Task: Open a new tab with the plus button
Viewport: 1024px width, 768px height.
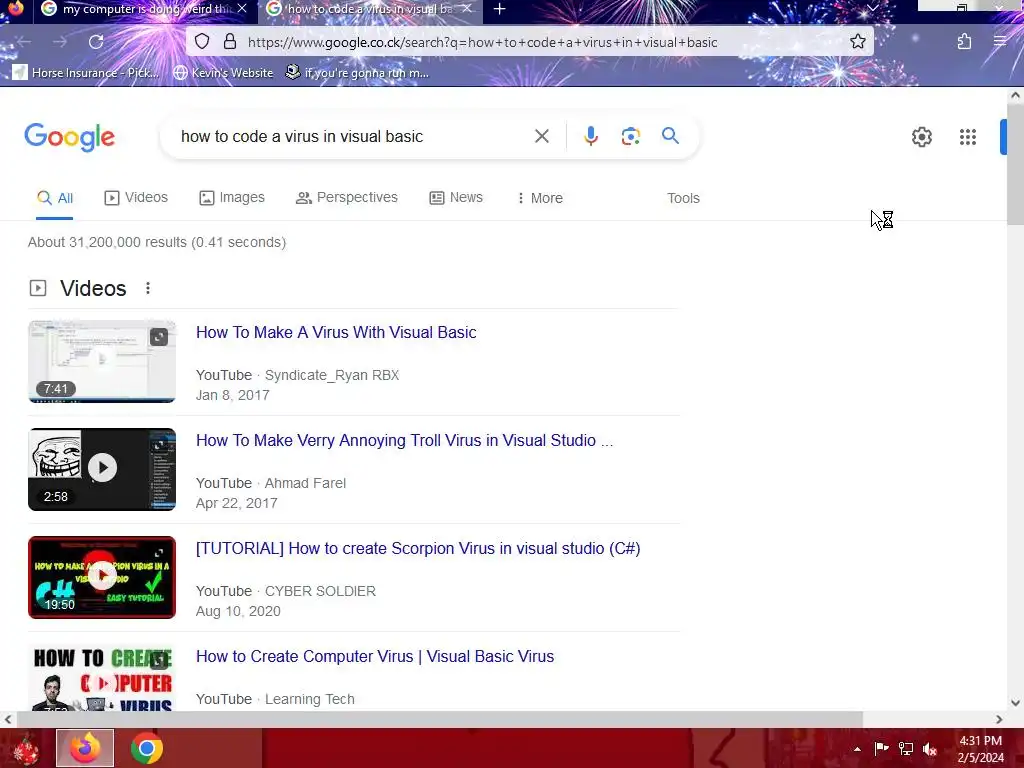Action: coord(500,9)
